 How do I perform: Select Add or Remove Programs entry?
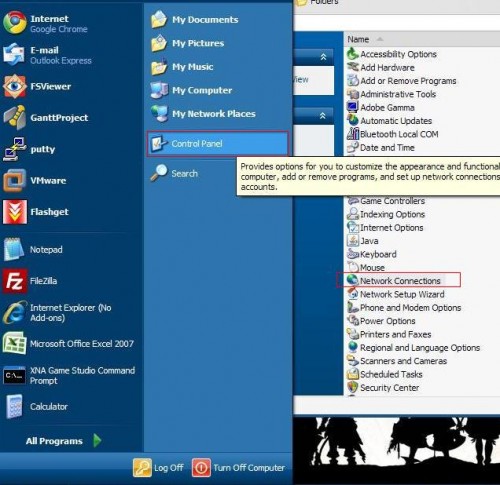402,81
